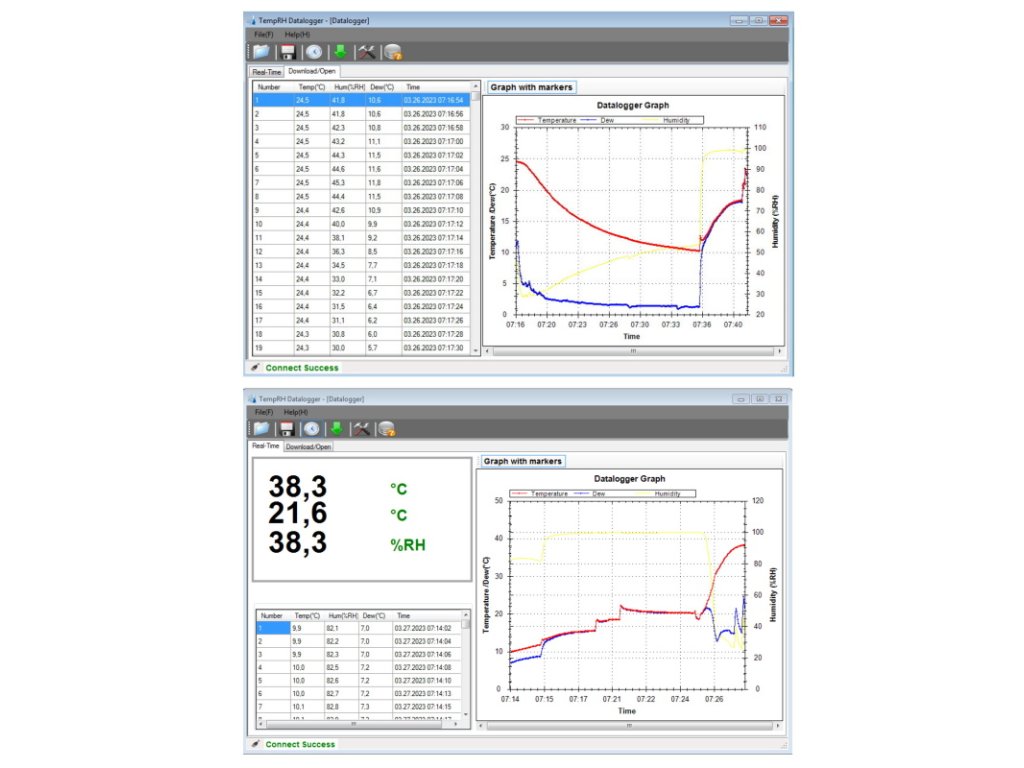Open File(F) menu in bottom window
This screenshot has height=768, width=1024.
264,412
